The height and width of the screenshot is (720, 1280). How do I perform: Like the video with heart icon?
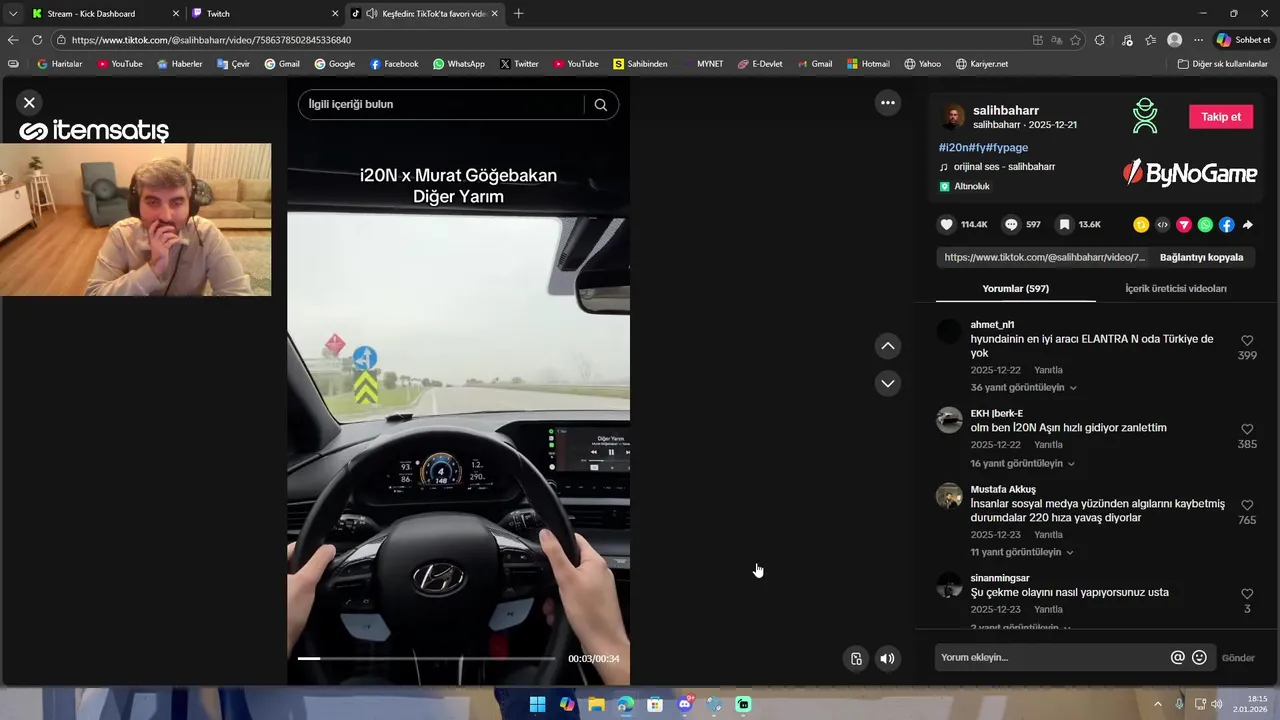click(x=946, y=225)
